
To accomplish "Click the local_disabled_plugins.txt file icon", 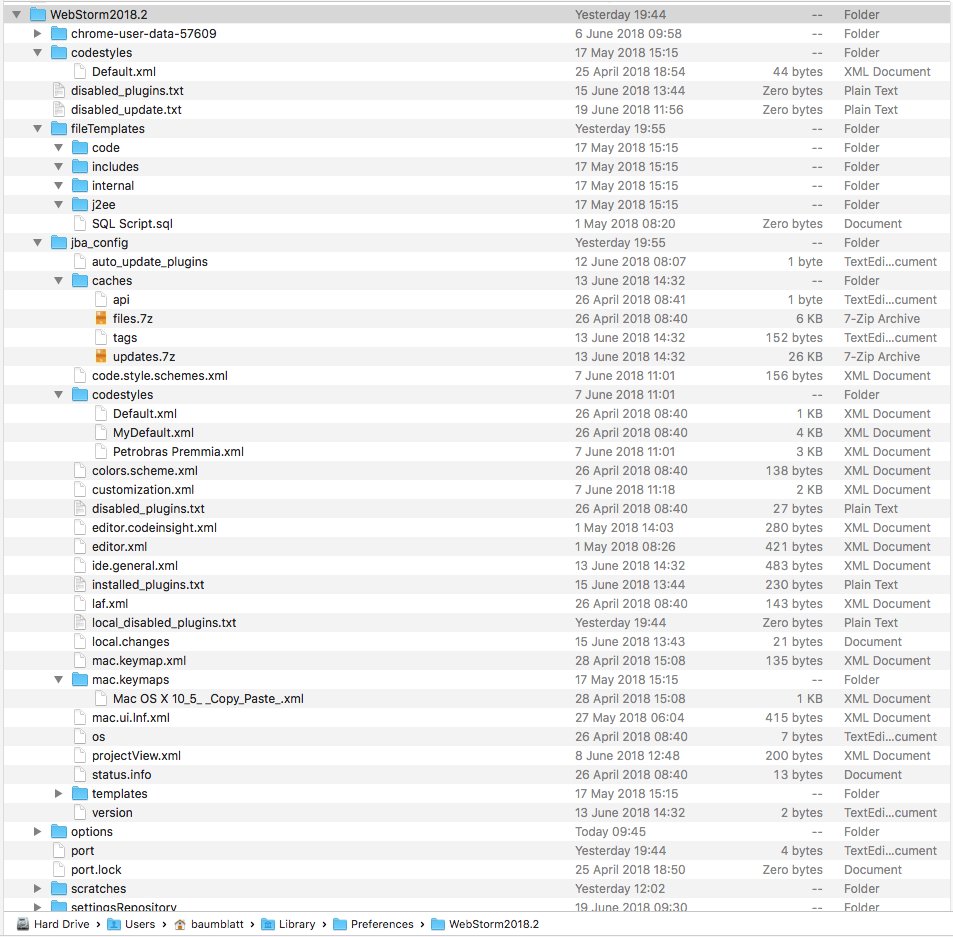I will (x=80, y=622).
